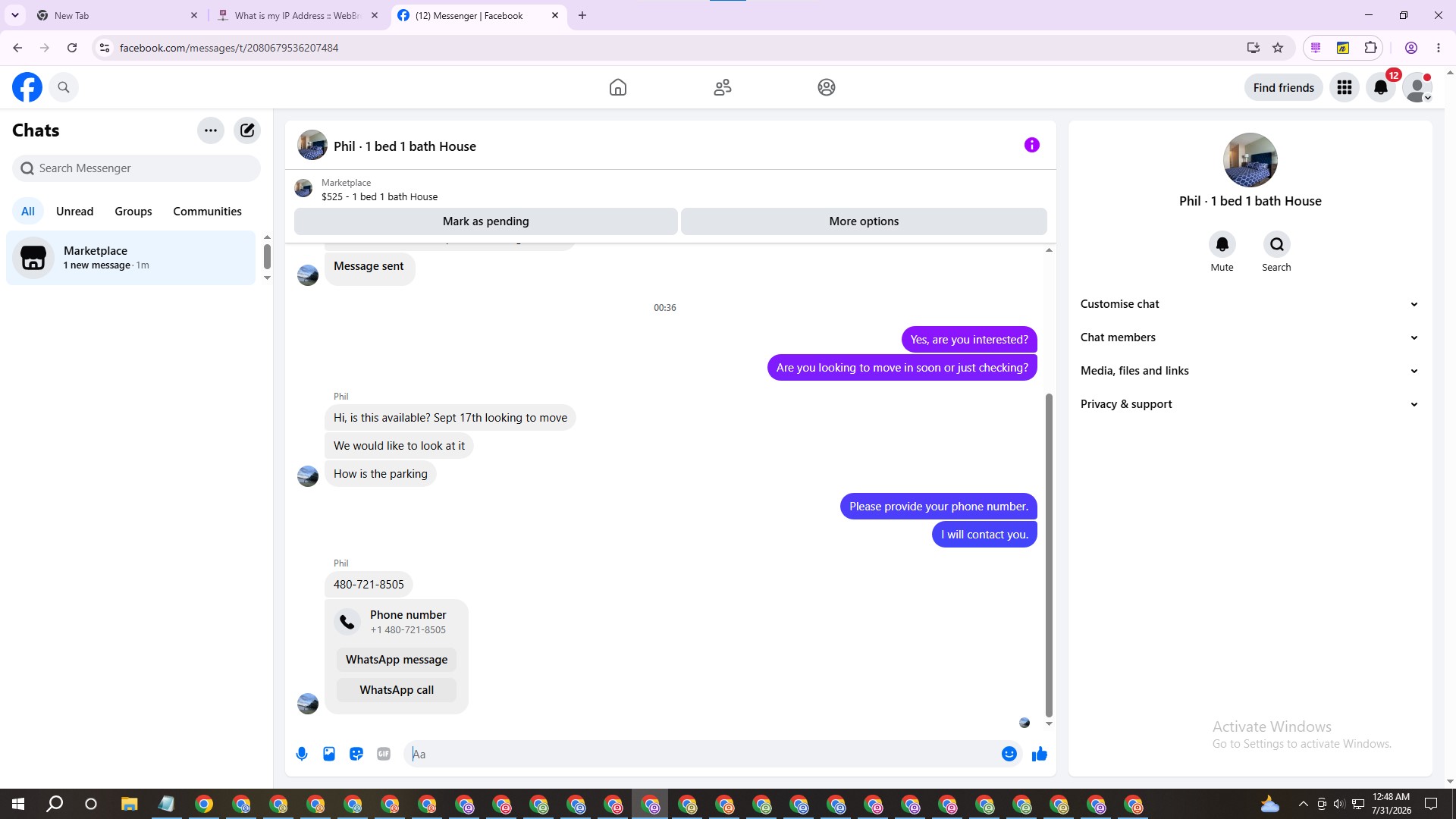Select the Unread chats filter
Image resolution: width=1456 pixels, height=819 pixels.
click(x=75, y=212)
